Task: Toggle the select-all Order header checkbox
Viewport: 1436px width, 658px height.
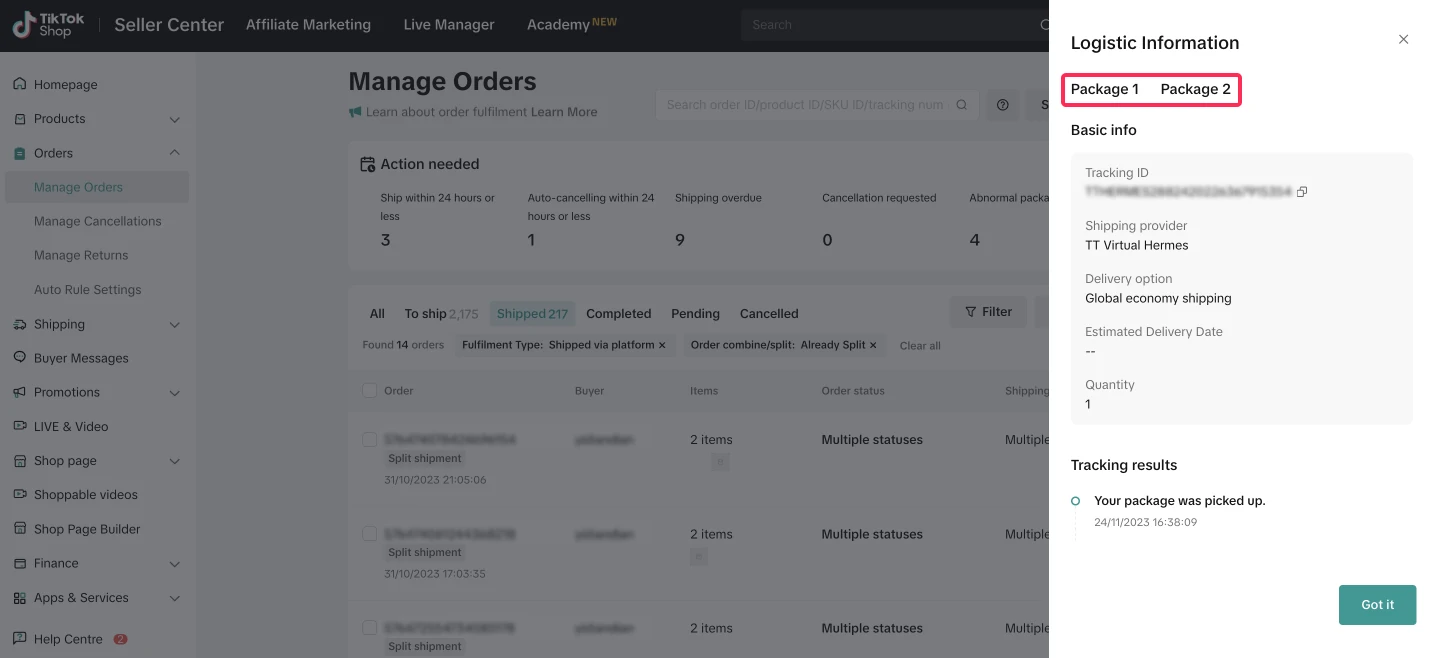Action: coord(370,391)
